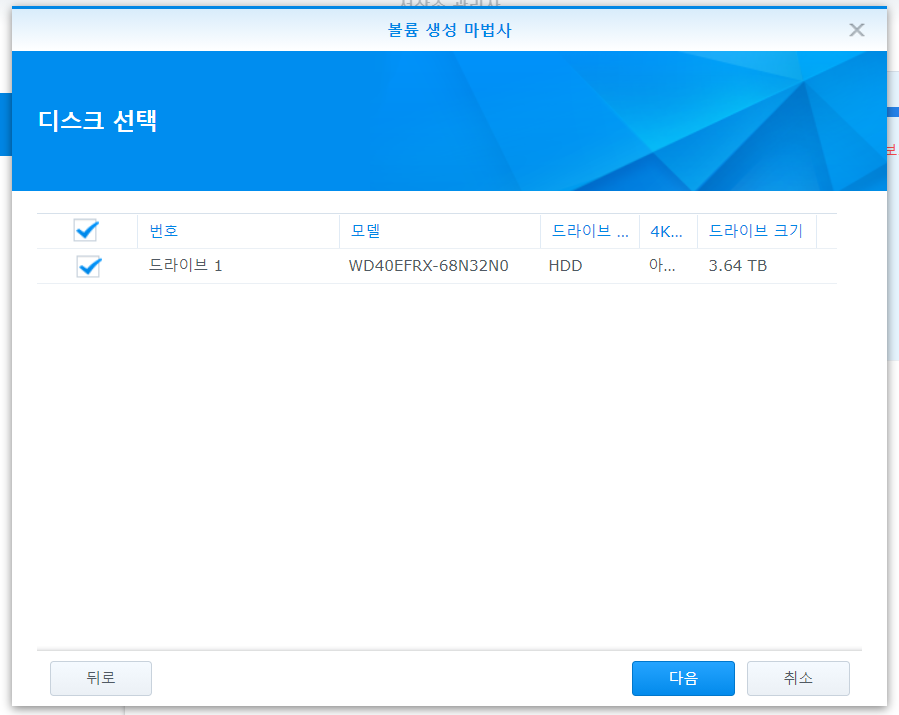Screen dimensions: 899x715
Task: Toggle the select-all drives header checkbox
Action: tap(86, 230)
